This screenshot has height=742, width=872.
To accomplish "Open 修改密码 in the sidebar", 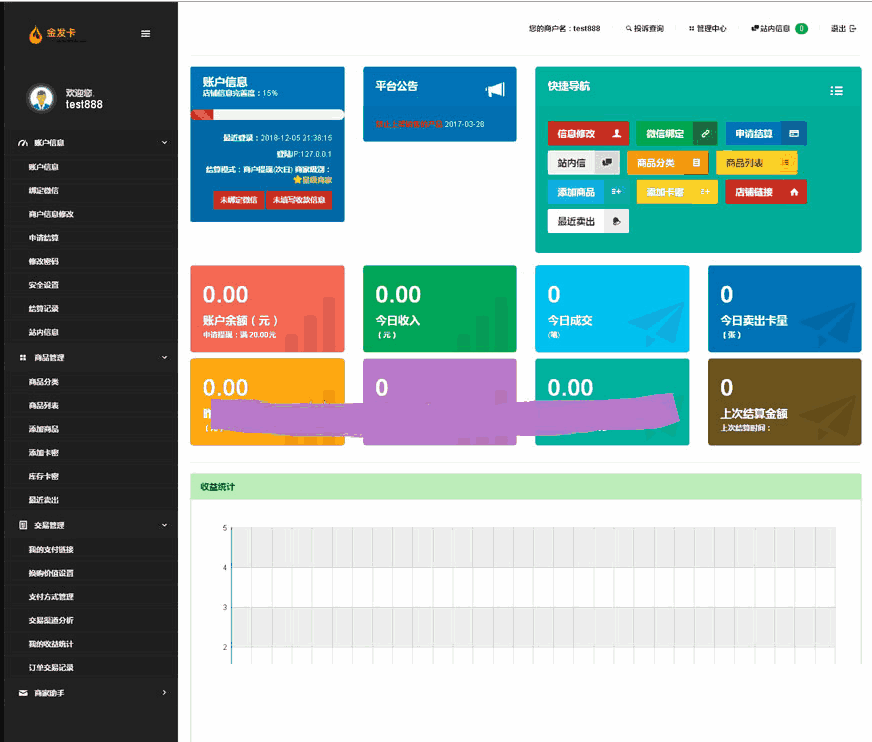I will pyautogui.click(x=44, y=261).
